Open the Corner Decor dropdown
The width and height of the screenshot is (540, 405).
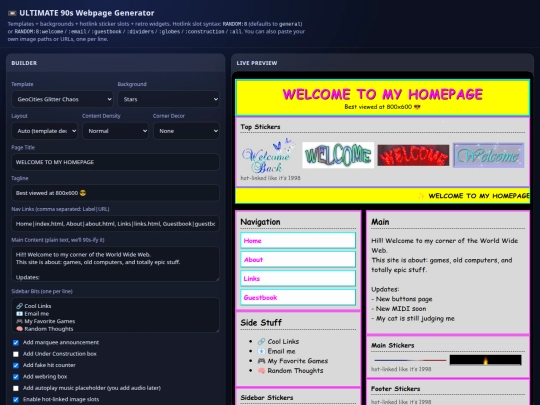pyautogui.click(x=186, y=131)
